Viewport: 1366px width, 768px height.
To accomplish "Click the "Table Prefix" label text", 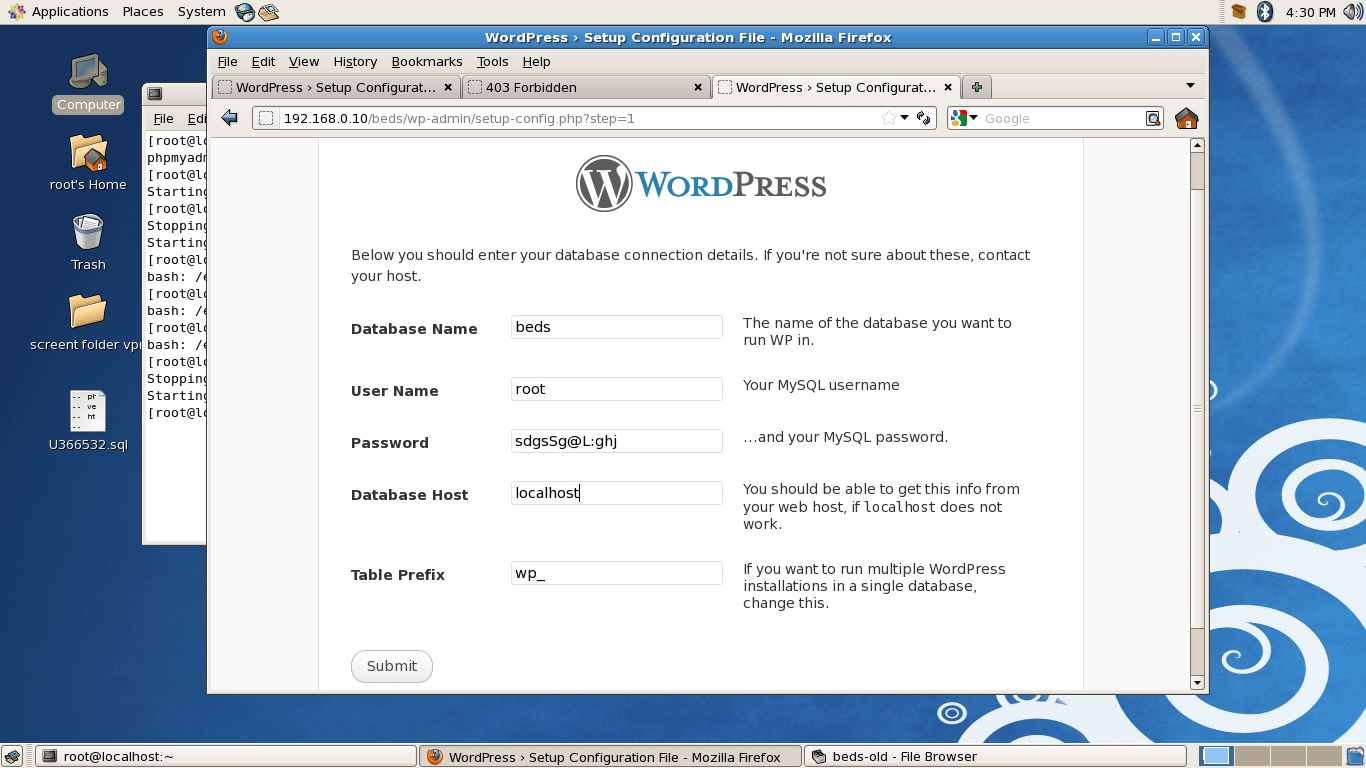I will pyautogui.click(x=398, y=575).
